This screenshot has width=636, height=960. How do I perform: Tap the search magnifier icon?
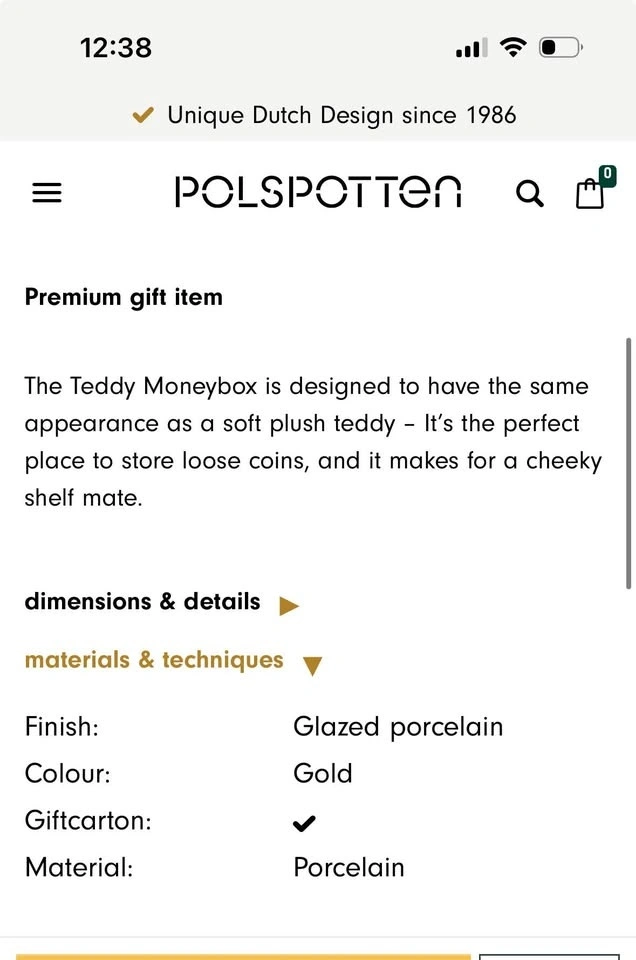(x=529, y=193)
